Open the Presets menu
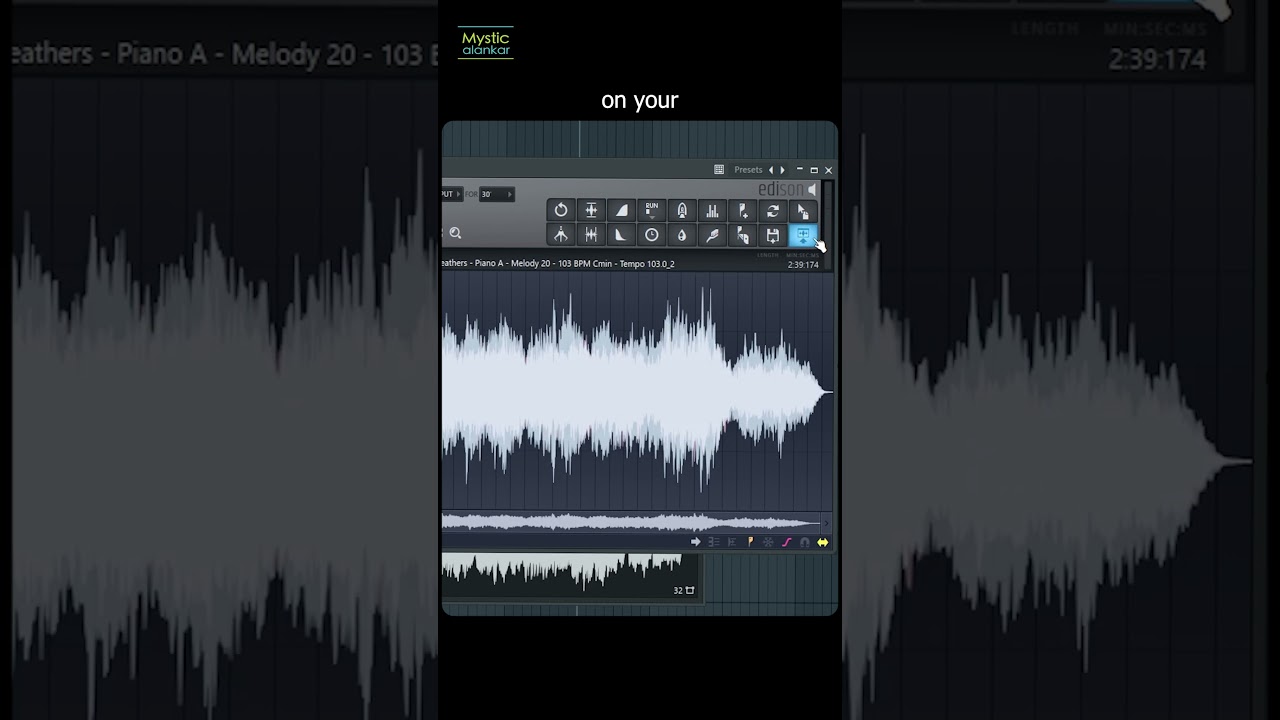 pos(748,170)
